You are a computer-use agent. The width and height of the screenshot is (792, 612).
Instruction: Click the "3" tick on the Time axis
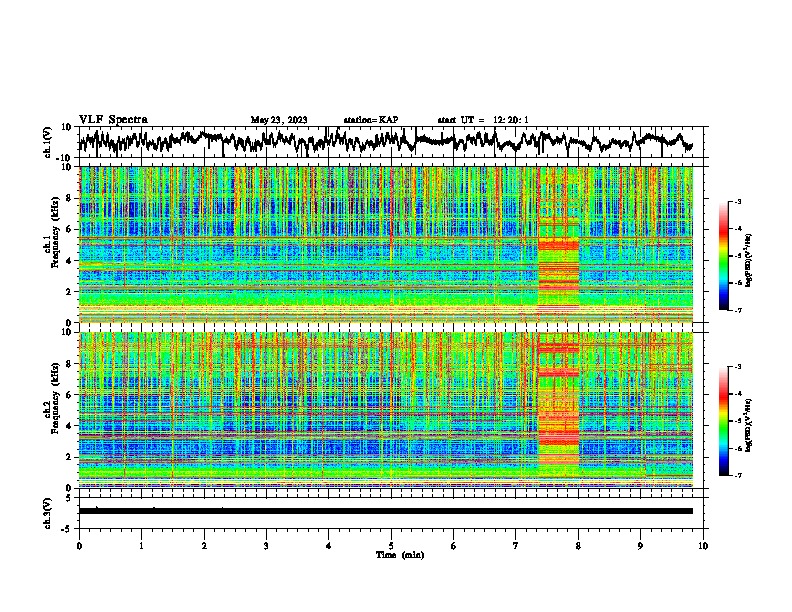(x=266, y=546)
